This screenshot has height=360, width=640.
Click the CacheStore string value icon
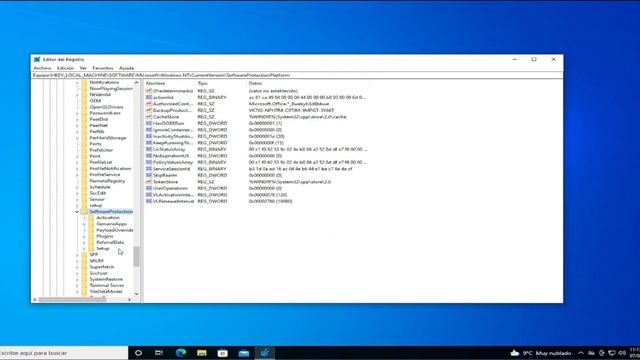tap(149, 117)
